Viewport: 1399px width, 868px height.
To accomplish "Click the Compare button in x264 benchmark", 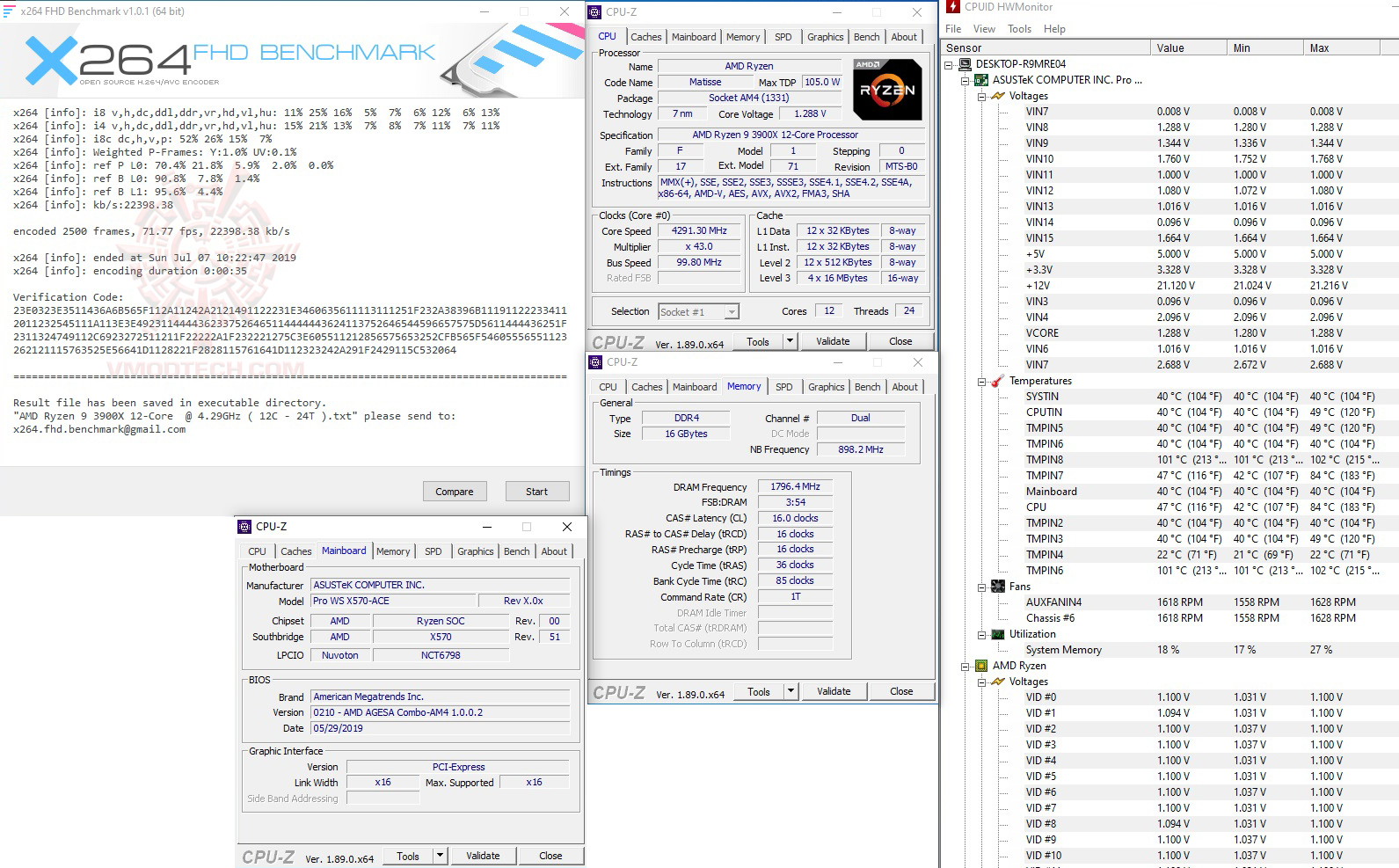I will point(455,492).
